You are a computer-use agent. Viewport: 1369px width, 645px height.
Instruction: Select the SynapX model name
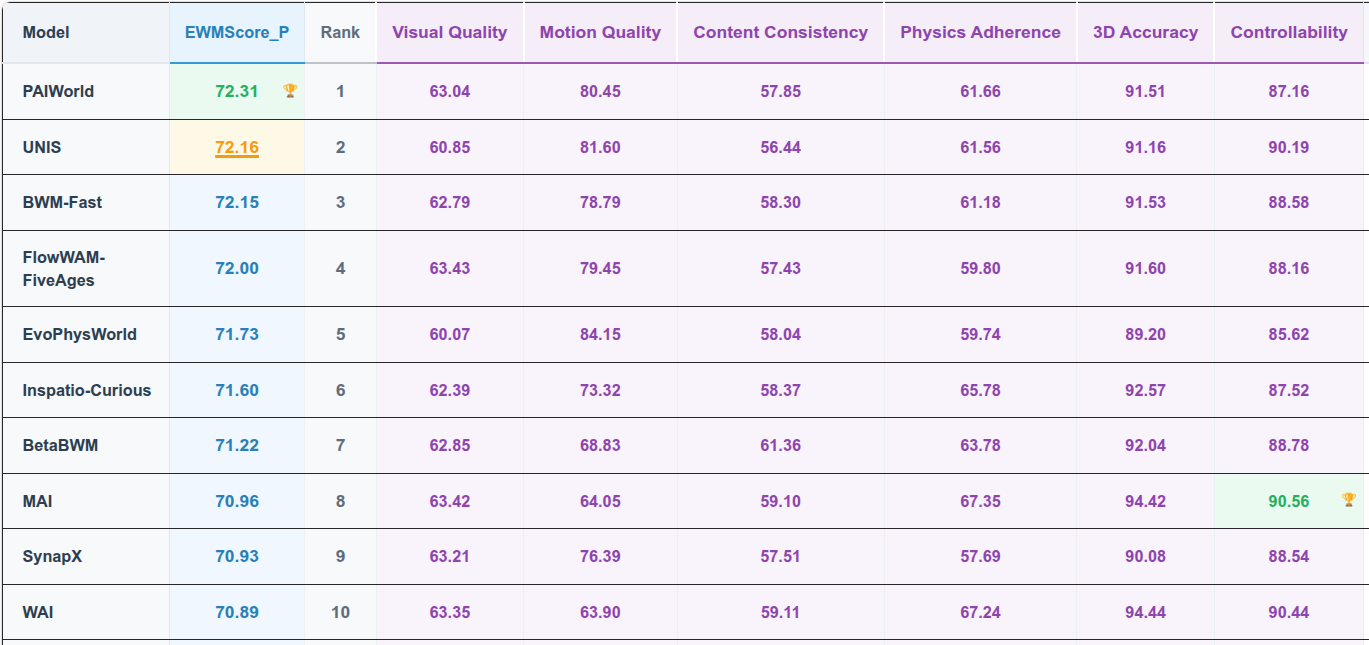pyautogui.click(x=52, y=556)
